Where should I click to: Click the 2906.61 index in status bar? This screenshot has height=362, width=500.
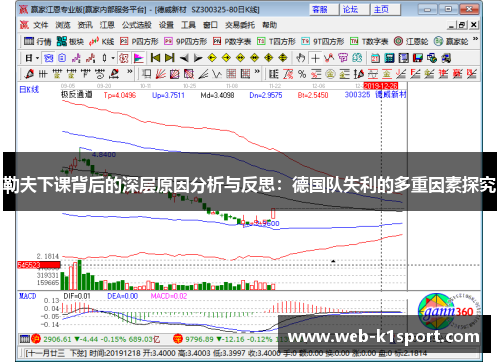(57, 339)
